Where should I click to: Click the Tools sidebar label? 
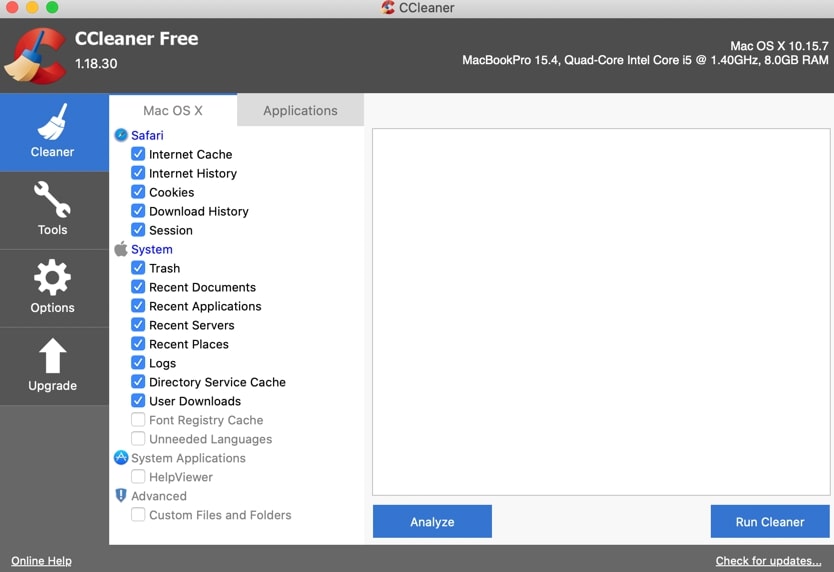pyautogui.click(x=52, y=230)
